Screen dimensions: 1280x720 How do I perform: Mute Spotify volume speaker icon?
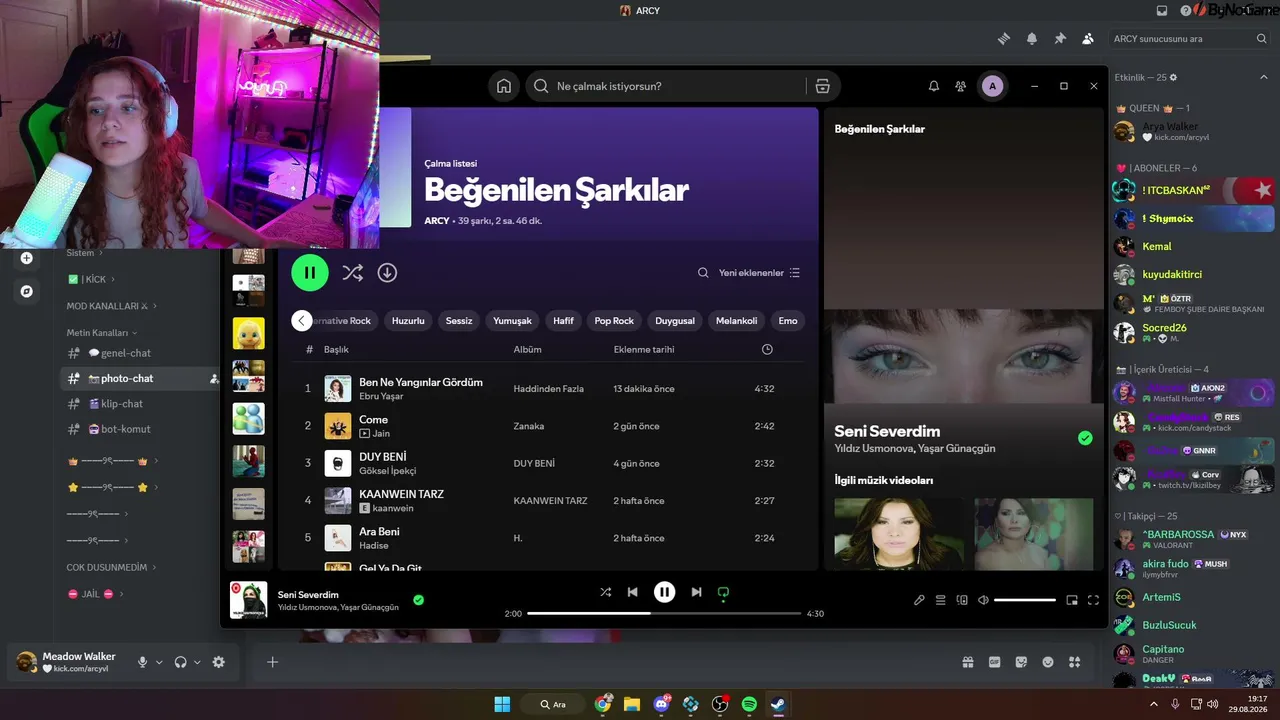pos(983,600)
